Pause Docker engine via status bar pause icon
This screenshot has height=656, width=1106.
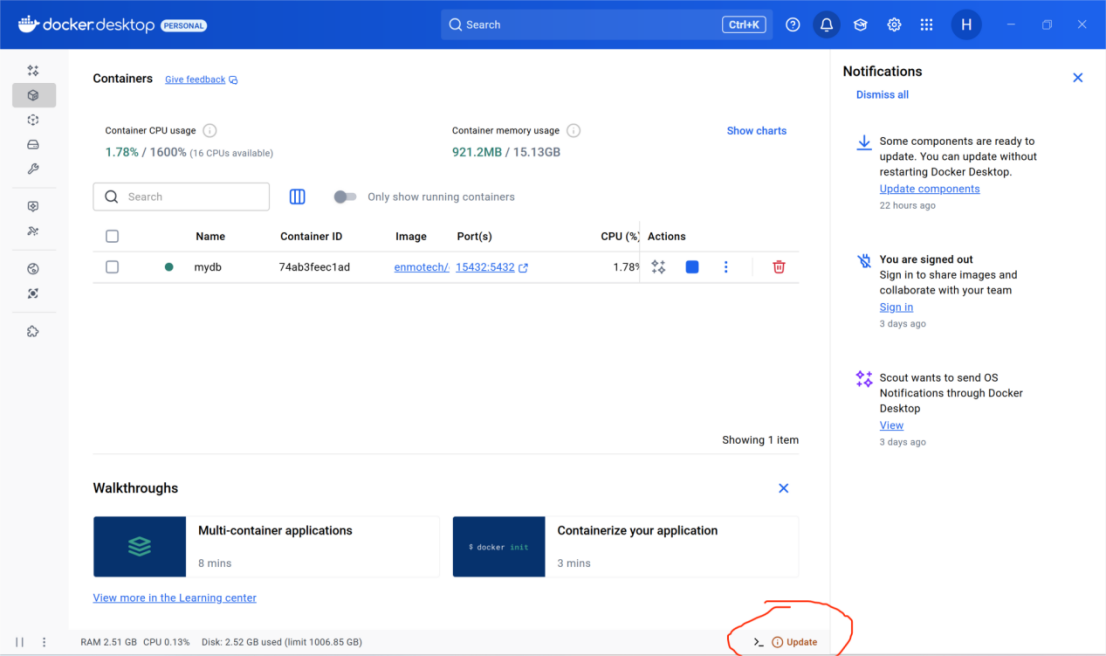click(20, 642)
